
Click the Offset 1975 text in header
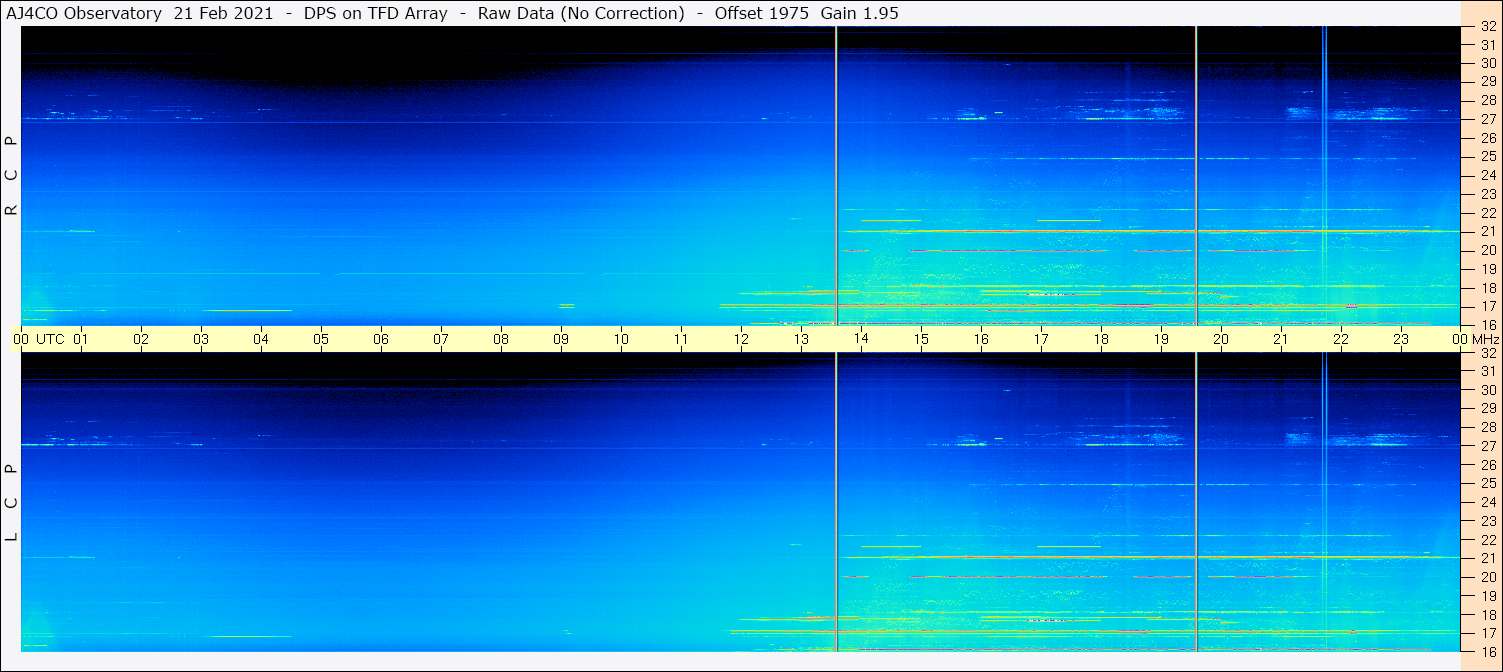762,13
